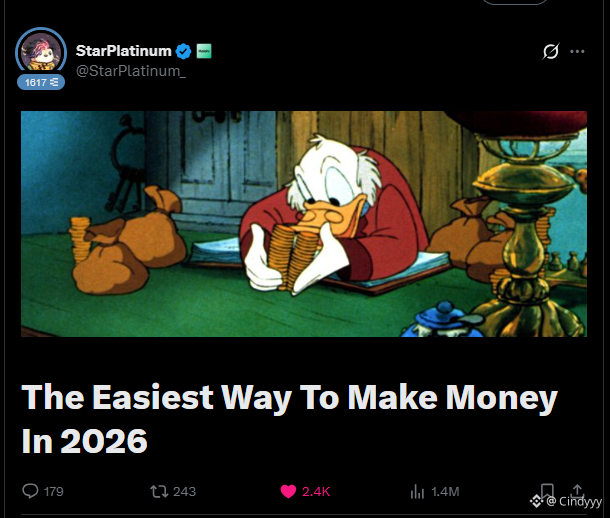
Task: Click the repost arrows icon
Action: (159, 492)
